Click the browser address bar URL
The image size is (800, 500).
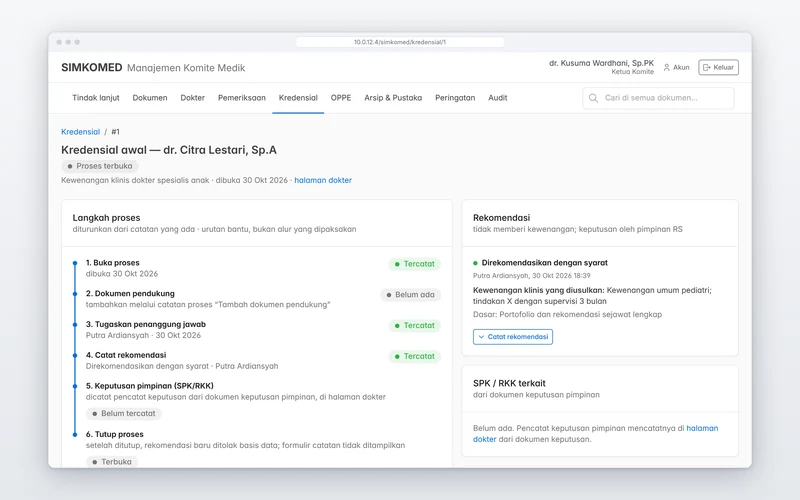[400, 42]
